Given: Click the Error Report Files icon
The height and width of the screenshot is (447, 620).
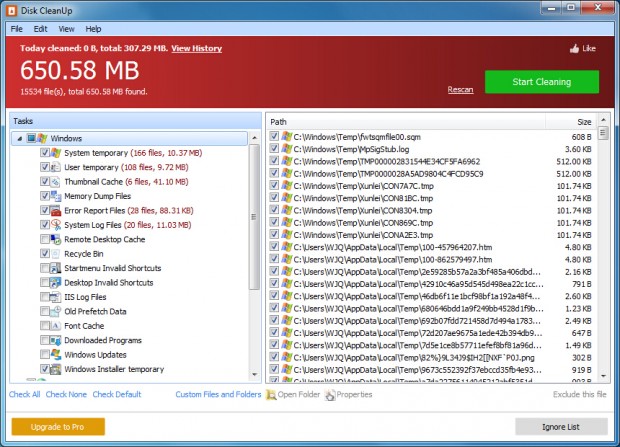Looking at the screenshot, I should point(56,210).
